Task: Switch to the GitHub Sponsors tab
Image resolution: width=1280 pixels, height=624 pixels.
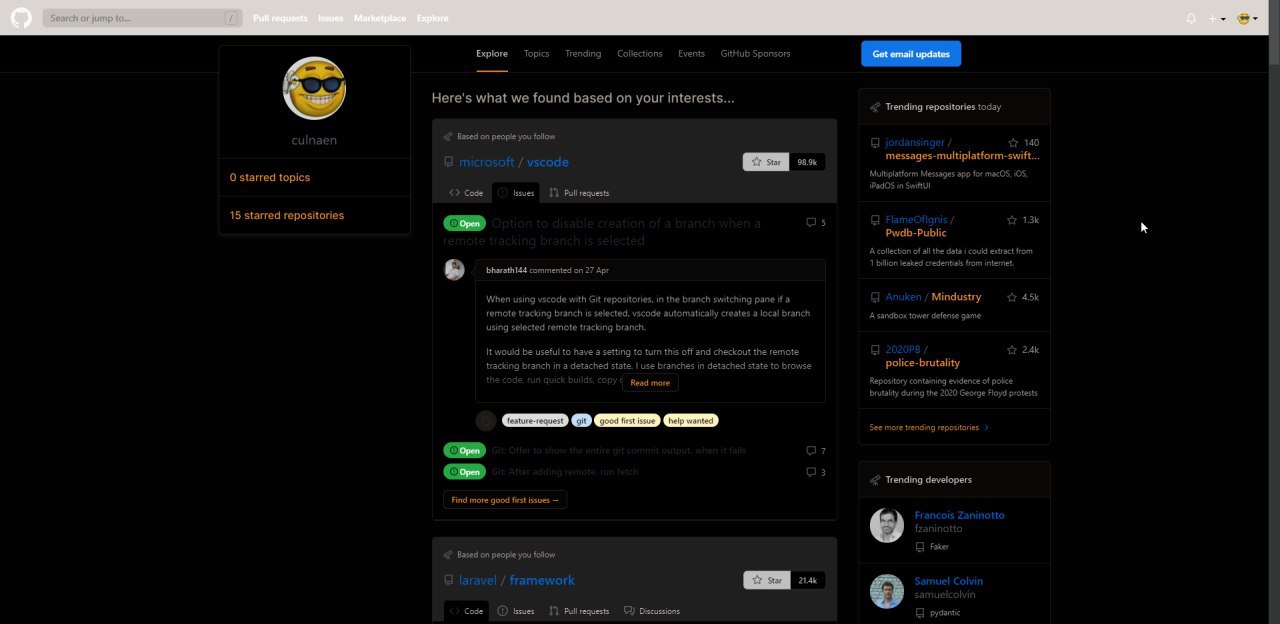Action: [x=756, y=54]
